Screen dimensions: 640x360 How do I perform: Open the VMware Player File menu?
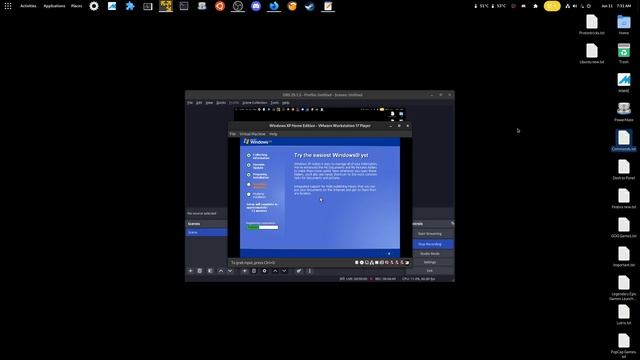click(233, 134)
